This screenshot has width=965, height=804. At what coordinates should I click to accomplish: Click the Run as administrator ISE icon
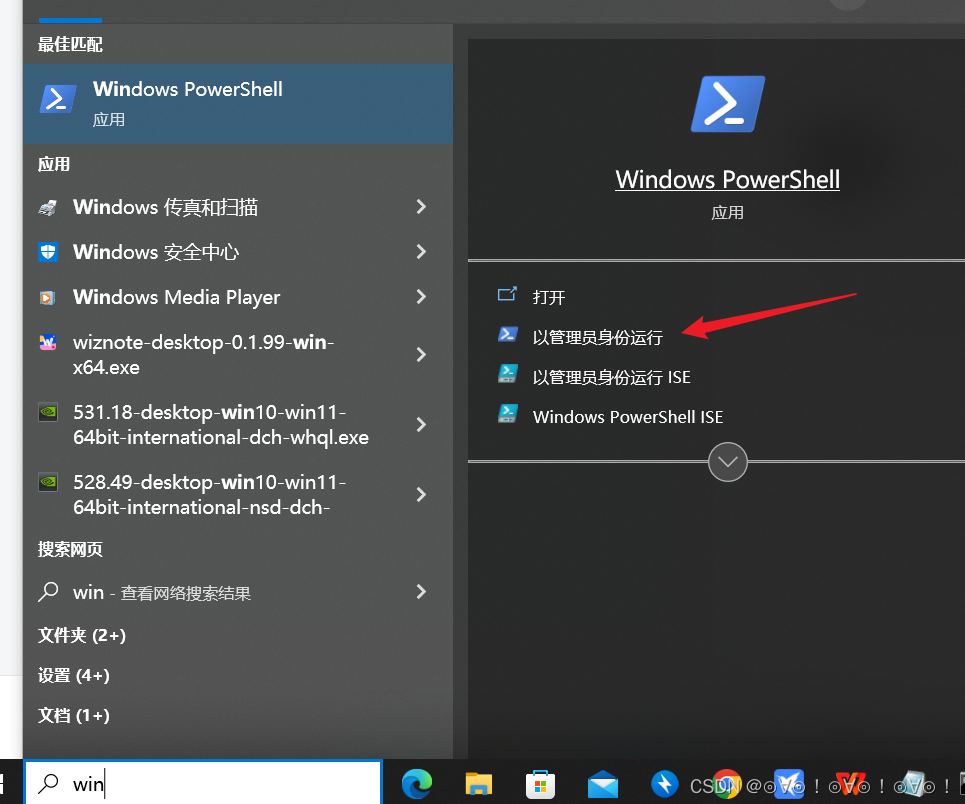508,374
